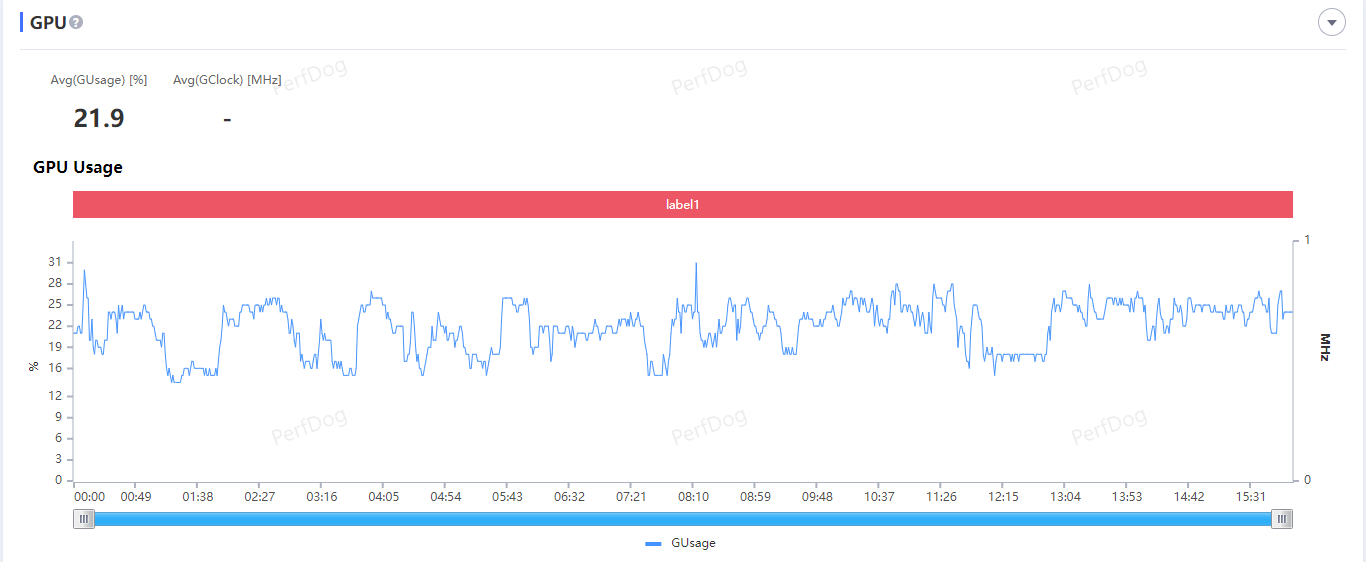Click the GPU section heading text
Image resolution: width=1366 pixels, height=562 pixels.
pyautogui.click(x=48, y=22)
